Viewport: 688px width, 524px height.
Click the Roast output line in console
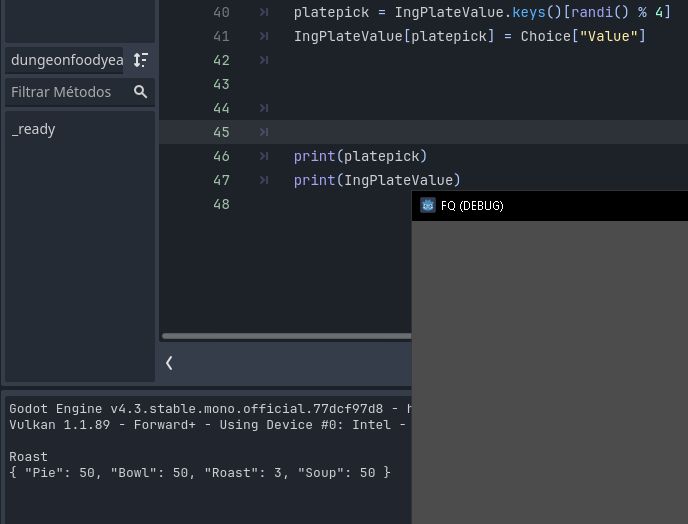(29, 457)
